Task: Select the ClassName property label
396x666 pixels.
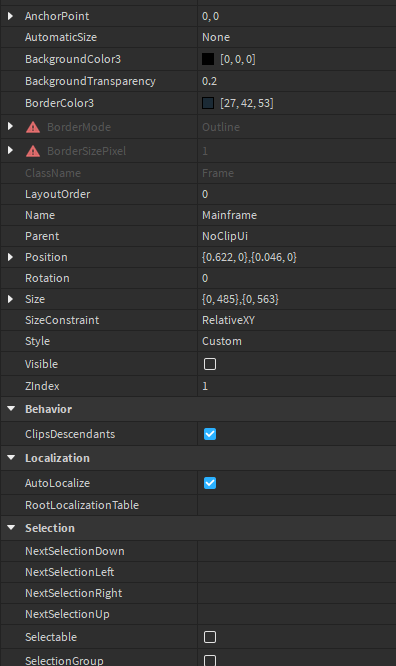Action: pos(53,173)
